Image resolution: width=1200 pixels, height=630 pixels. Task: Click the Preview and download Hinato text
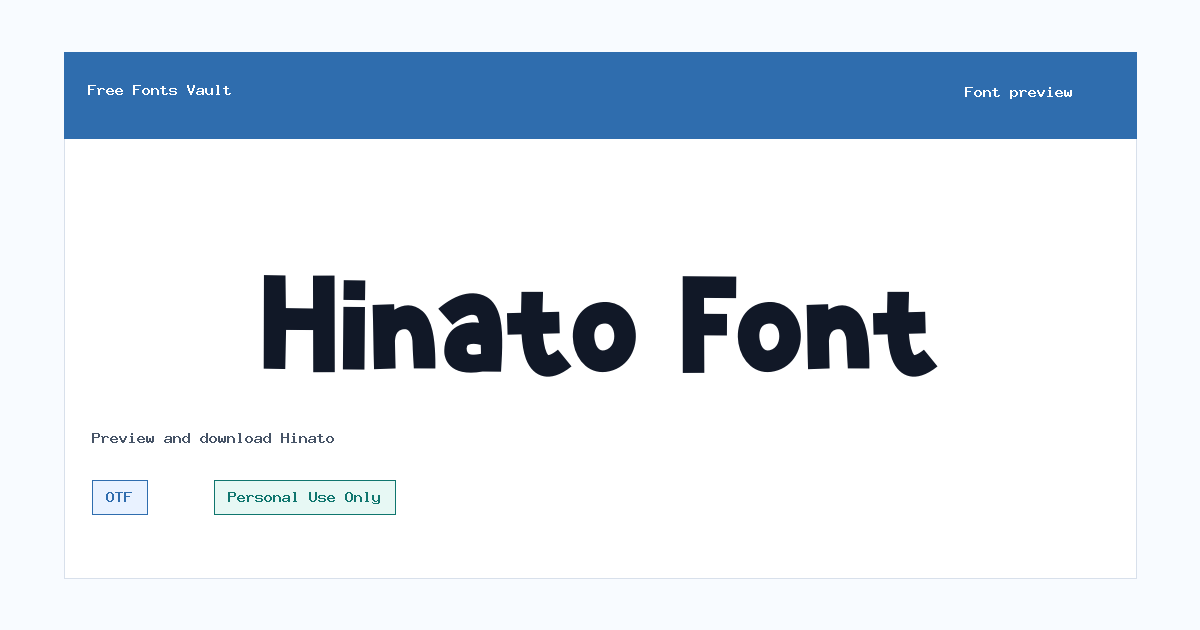[213, 438]
